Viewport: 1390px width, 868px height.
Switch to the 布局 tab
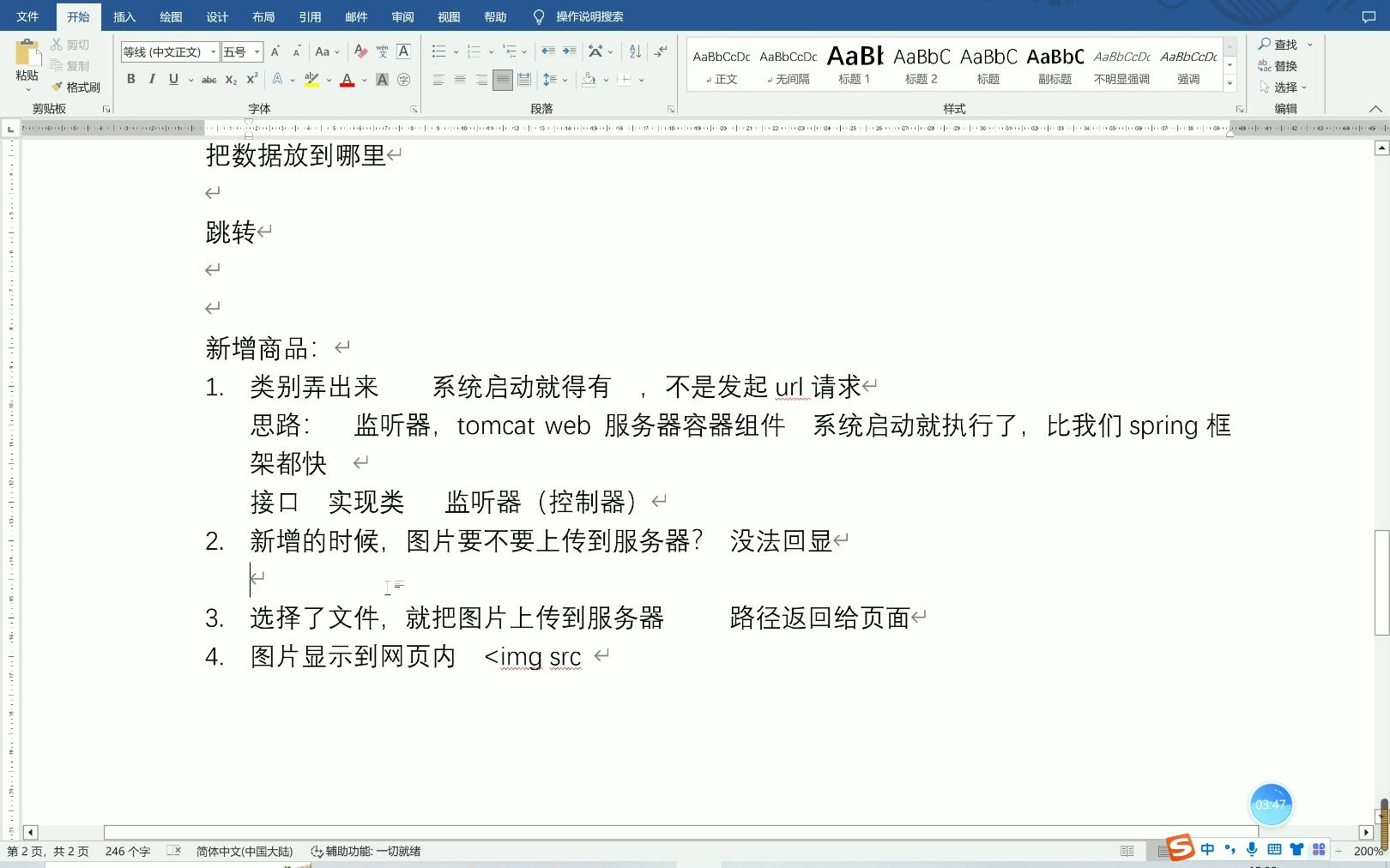tap(263, 16)
